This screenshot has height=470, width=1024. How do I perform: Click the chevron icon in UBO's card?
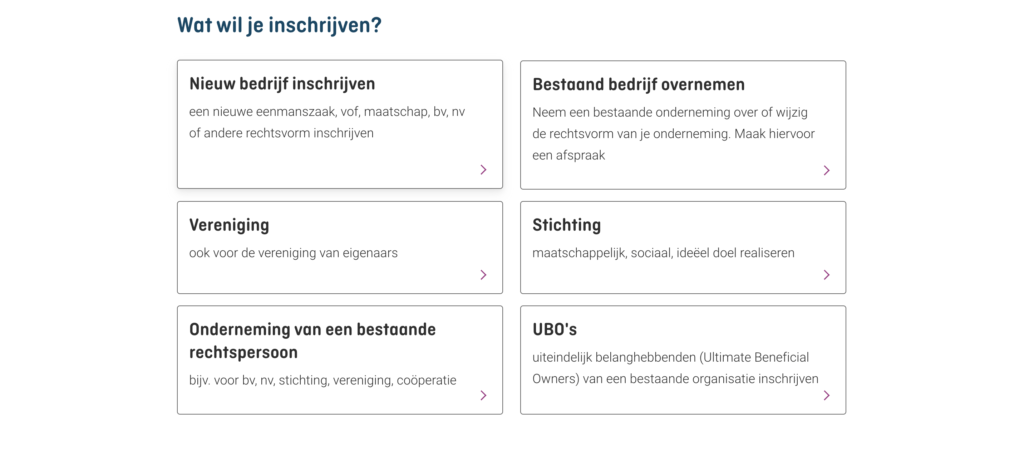click(827, 396)
